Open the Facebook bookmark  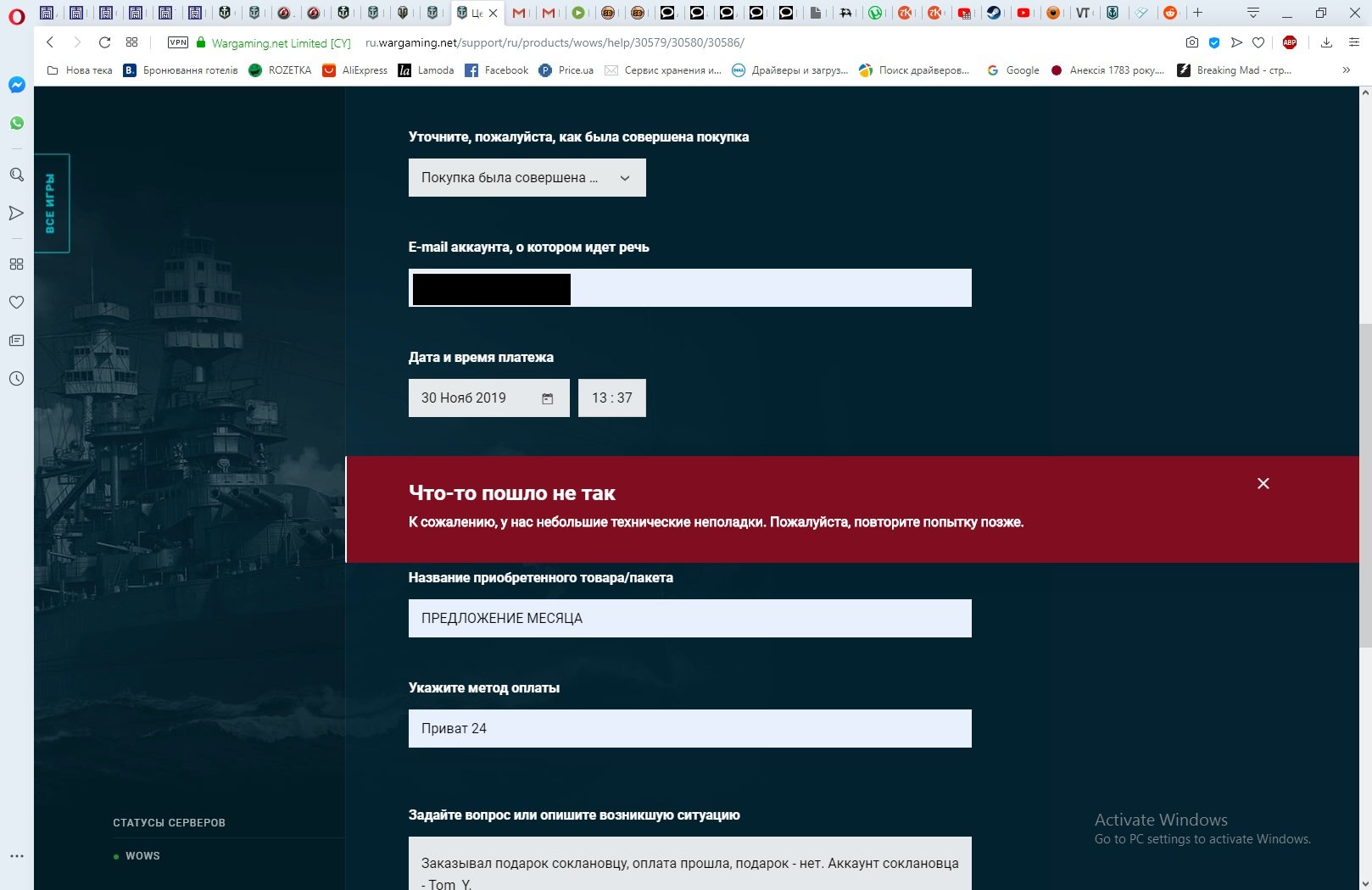[497, 70]
